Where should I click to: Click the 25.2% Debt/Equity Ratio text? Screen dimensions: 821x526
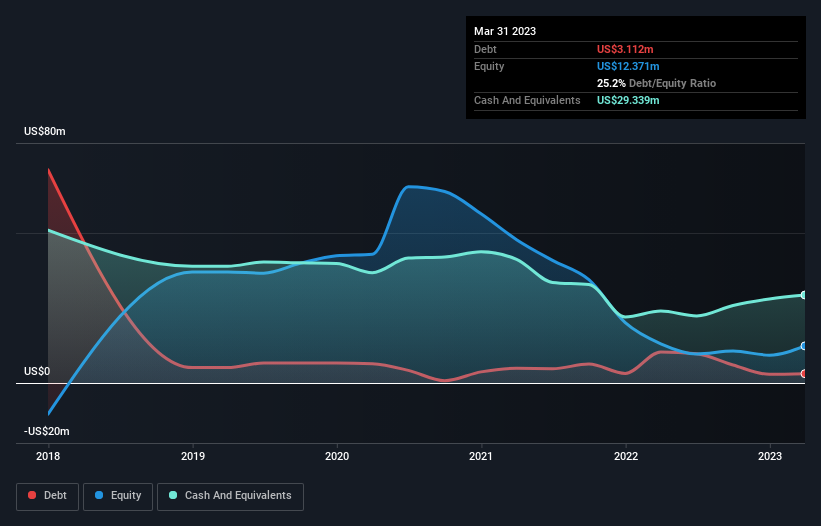[x=656, y=83]
